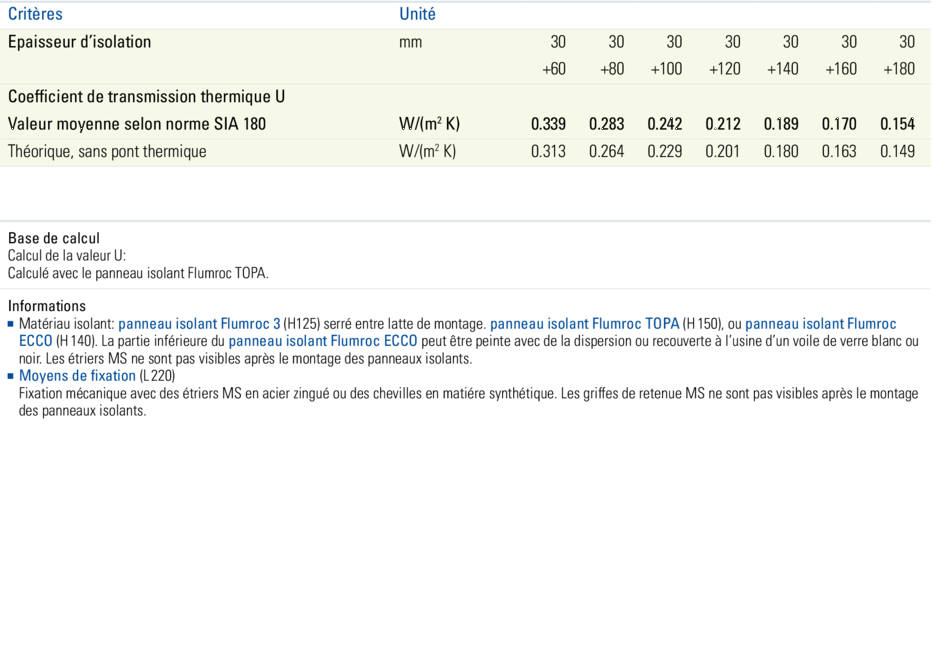Click the 0.339 SIA 180 value

548,125
